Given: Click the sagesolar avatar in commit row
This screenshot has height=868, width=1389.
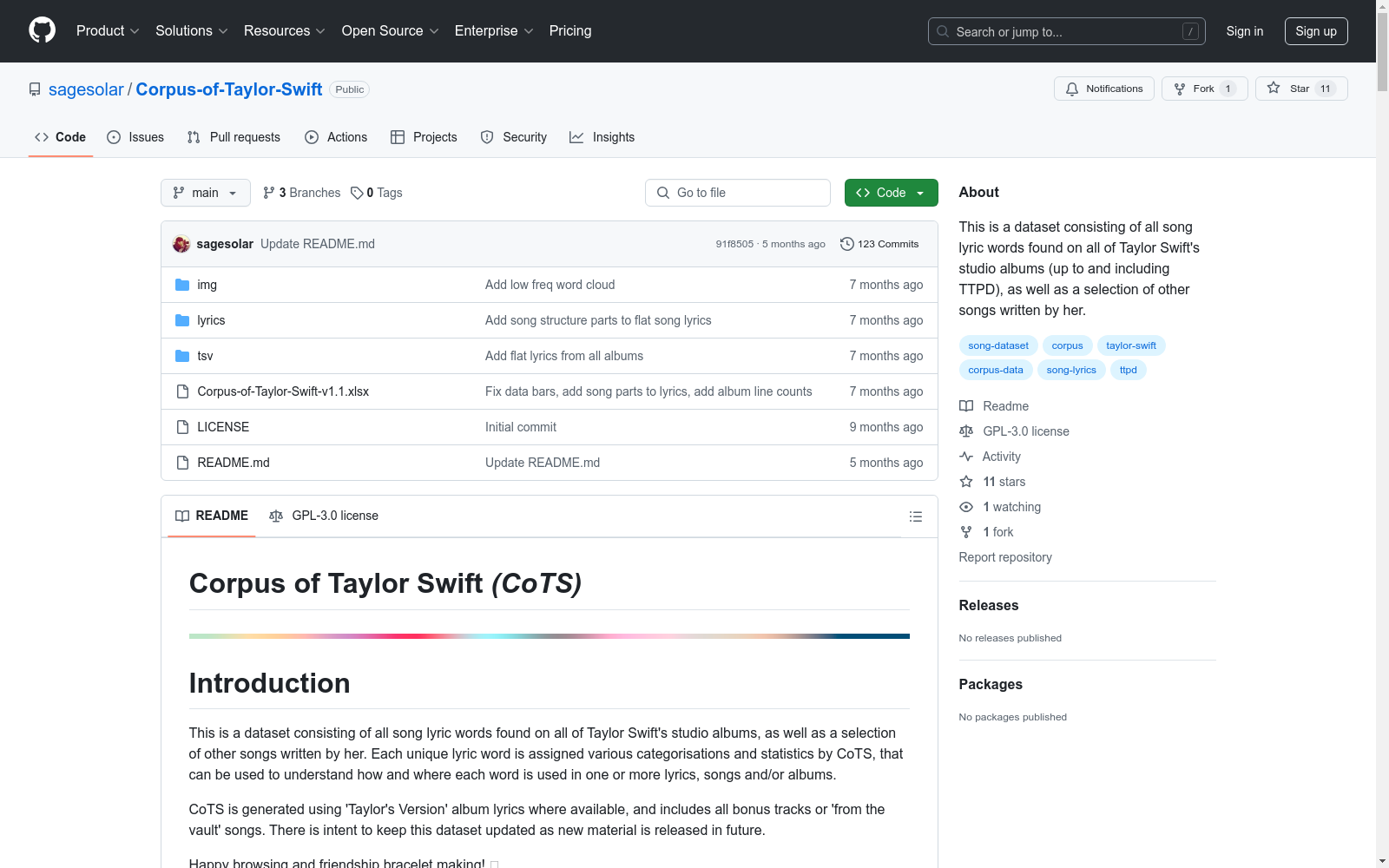Looking at the screenshot, I should pos(181,244).
